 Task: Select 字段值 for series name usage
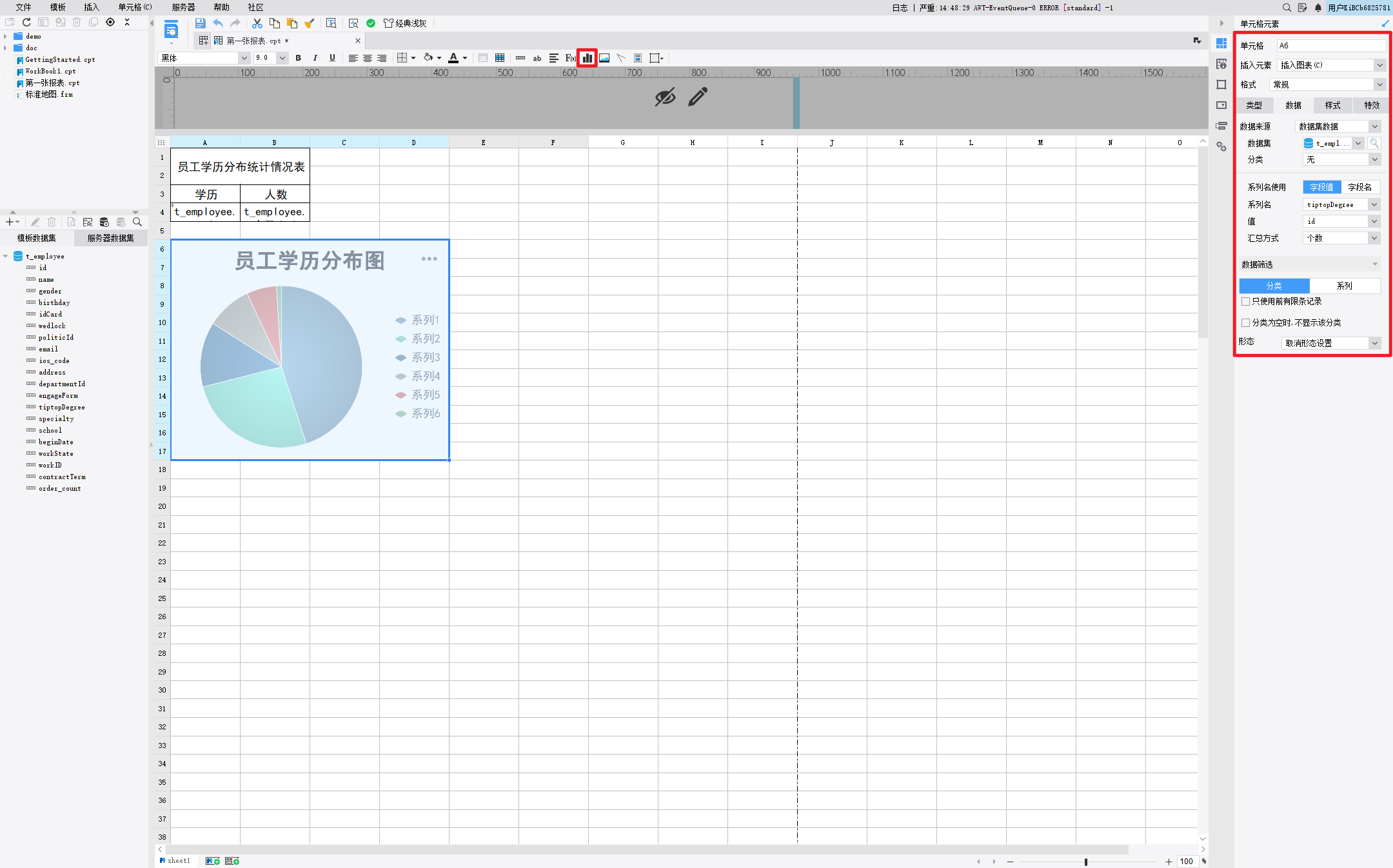coord(1322,187)
